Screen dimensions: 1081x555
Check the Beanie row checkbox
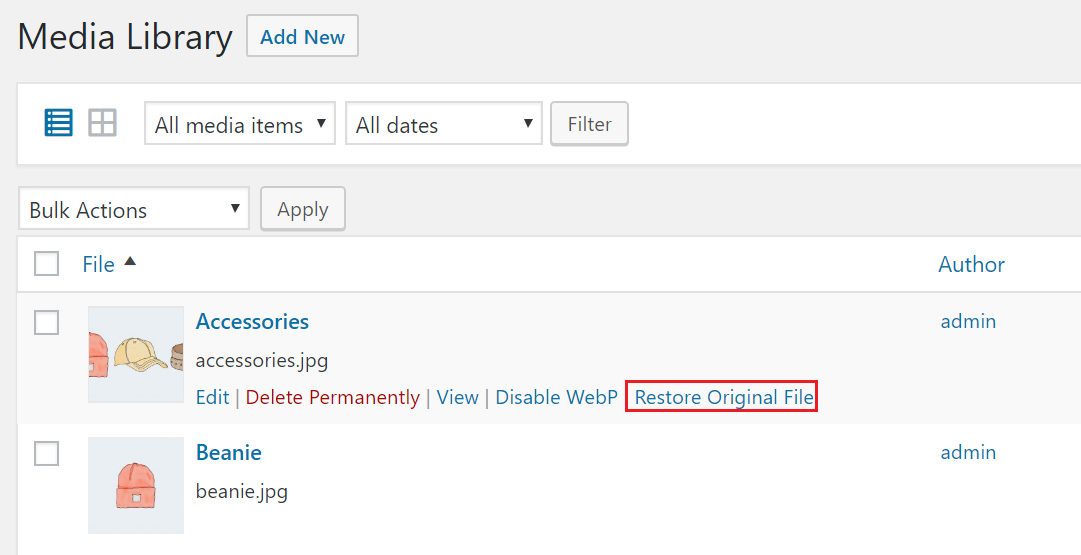[46, 453]
